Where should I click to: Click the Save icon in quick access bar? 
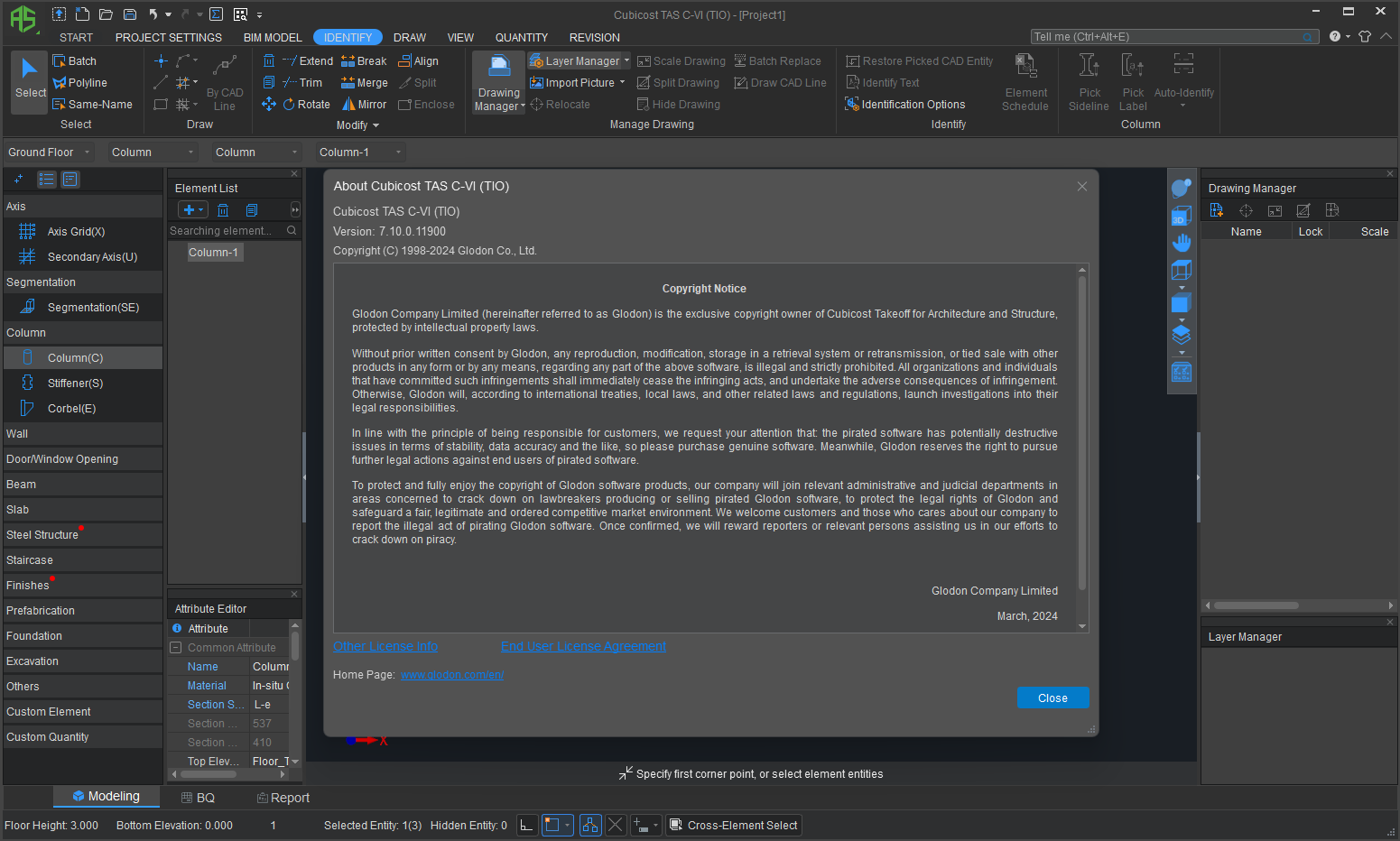pos(130,14)
